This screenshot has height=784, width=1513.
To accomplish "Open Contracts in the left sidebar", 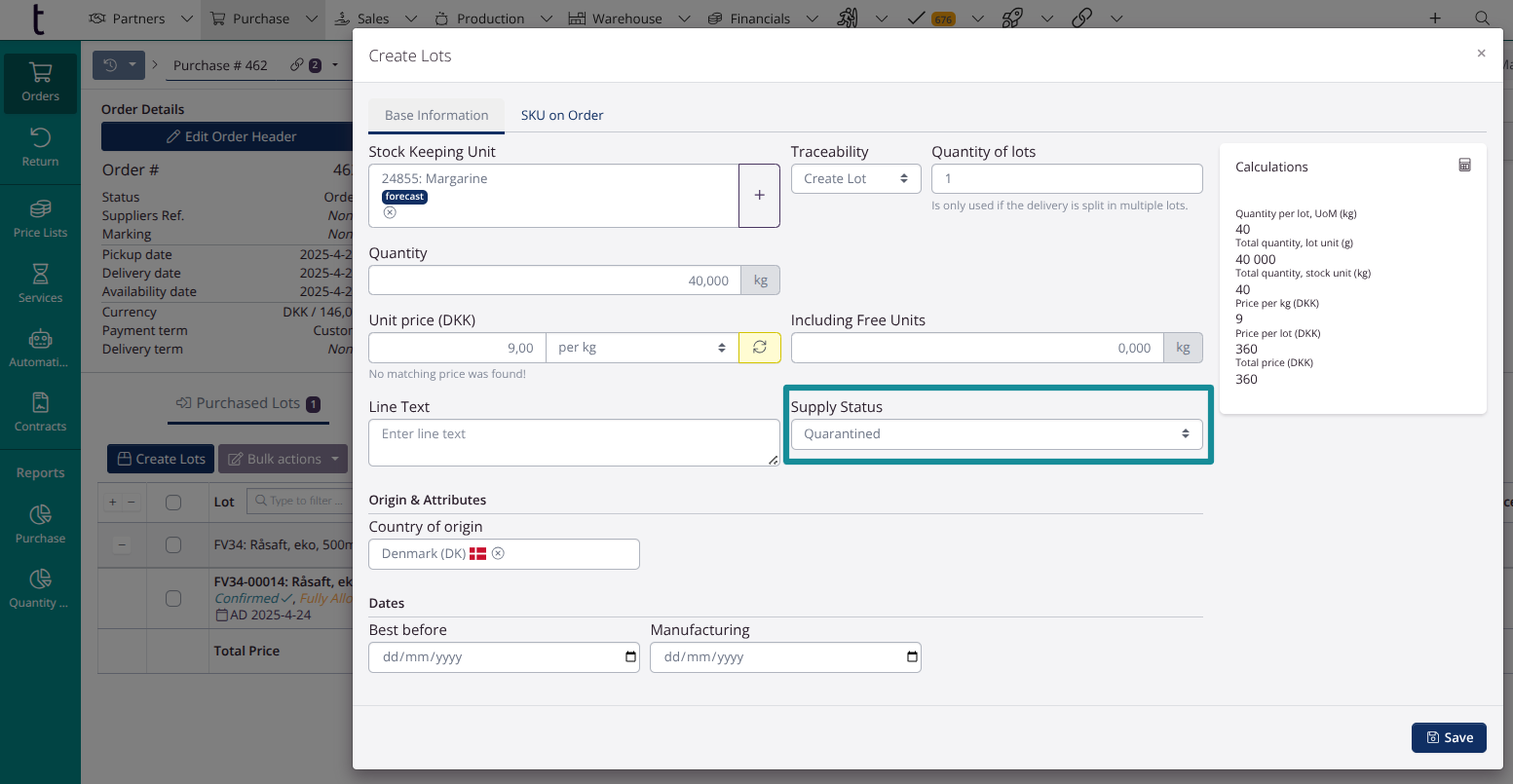I will (40, 412).
